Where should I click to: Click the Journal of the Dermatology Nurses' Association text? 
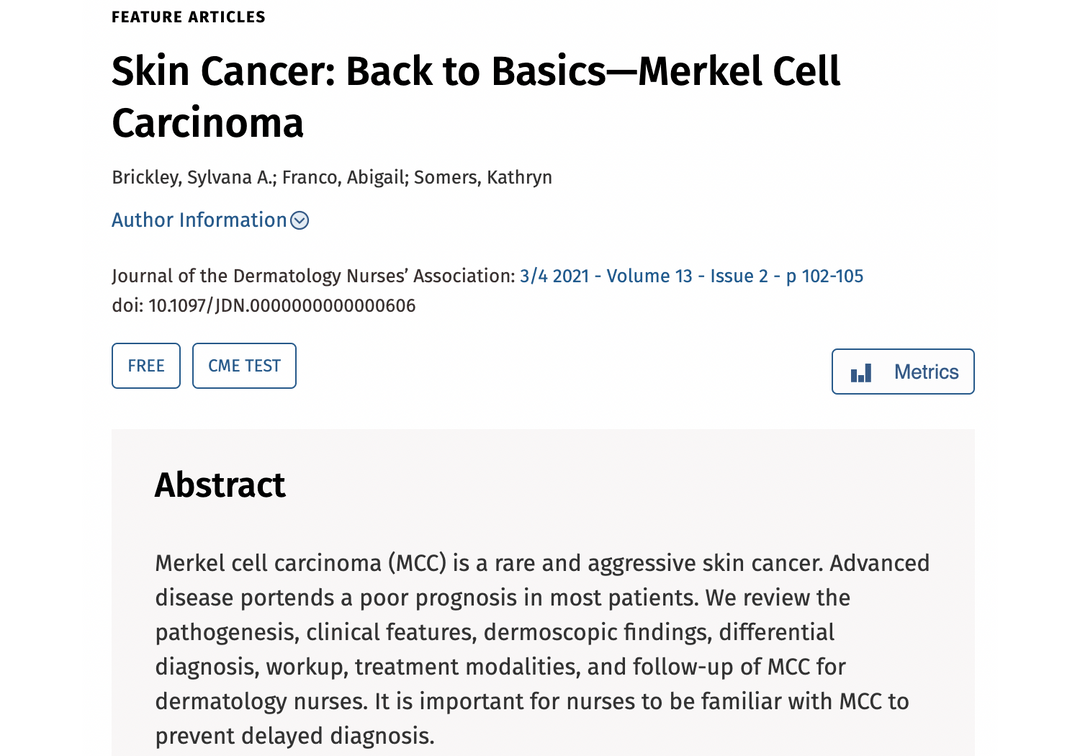[313, 276]
